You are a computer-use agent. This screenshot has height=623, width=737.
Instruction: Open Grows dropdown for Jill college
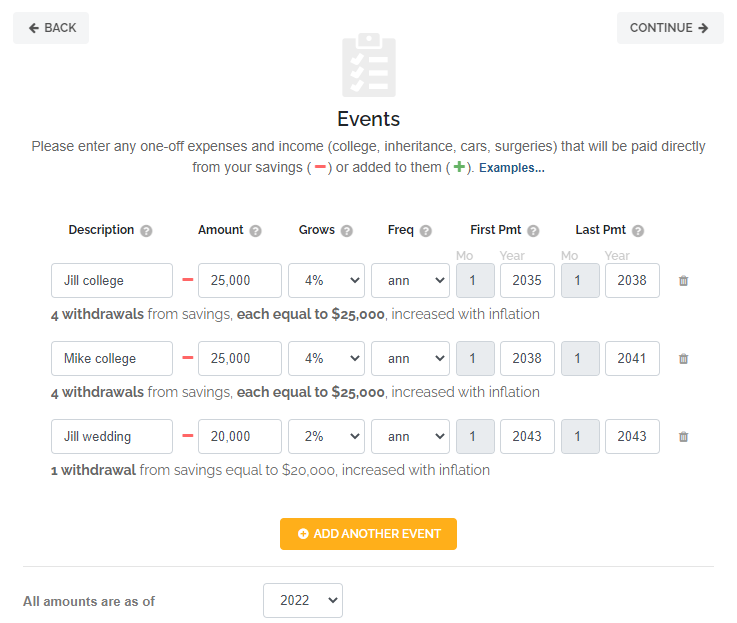pyautogui.click(x=326, y=280)
